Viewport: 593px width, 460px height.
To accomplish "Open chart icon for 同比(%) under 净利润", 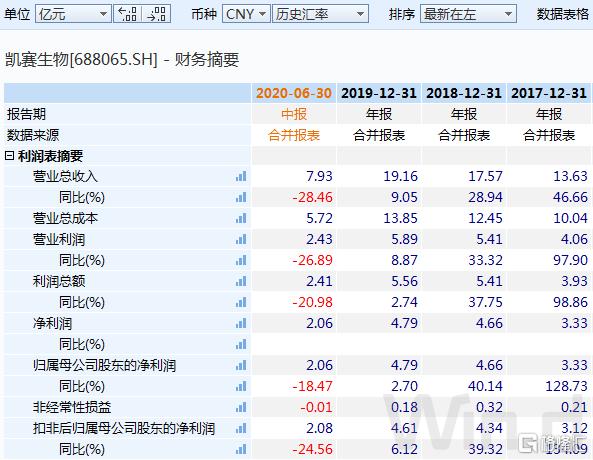I will [241, 344].
